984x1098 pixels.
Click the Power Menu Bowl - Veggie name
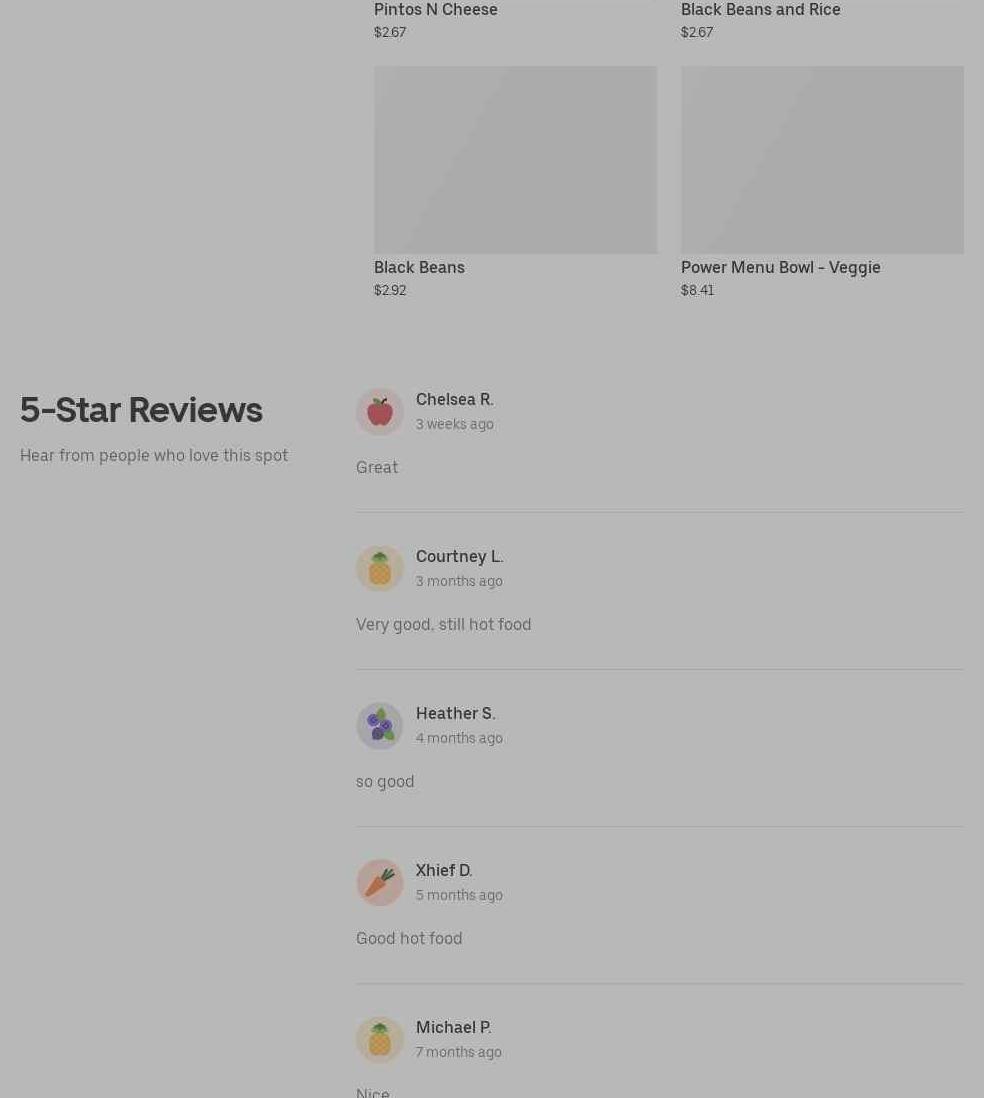click(x=781, y=267)
